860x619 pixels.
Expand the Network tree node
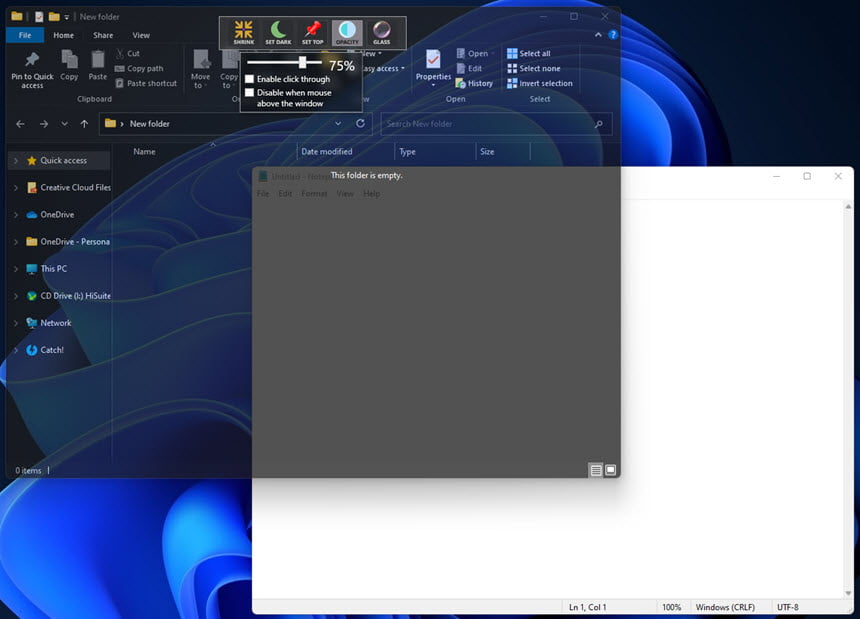[15, 323]
